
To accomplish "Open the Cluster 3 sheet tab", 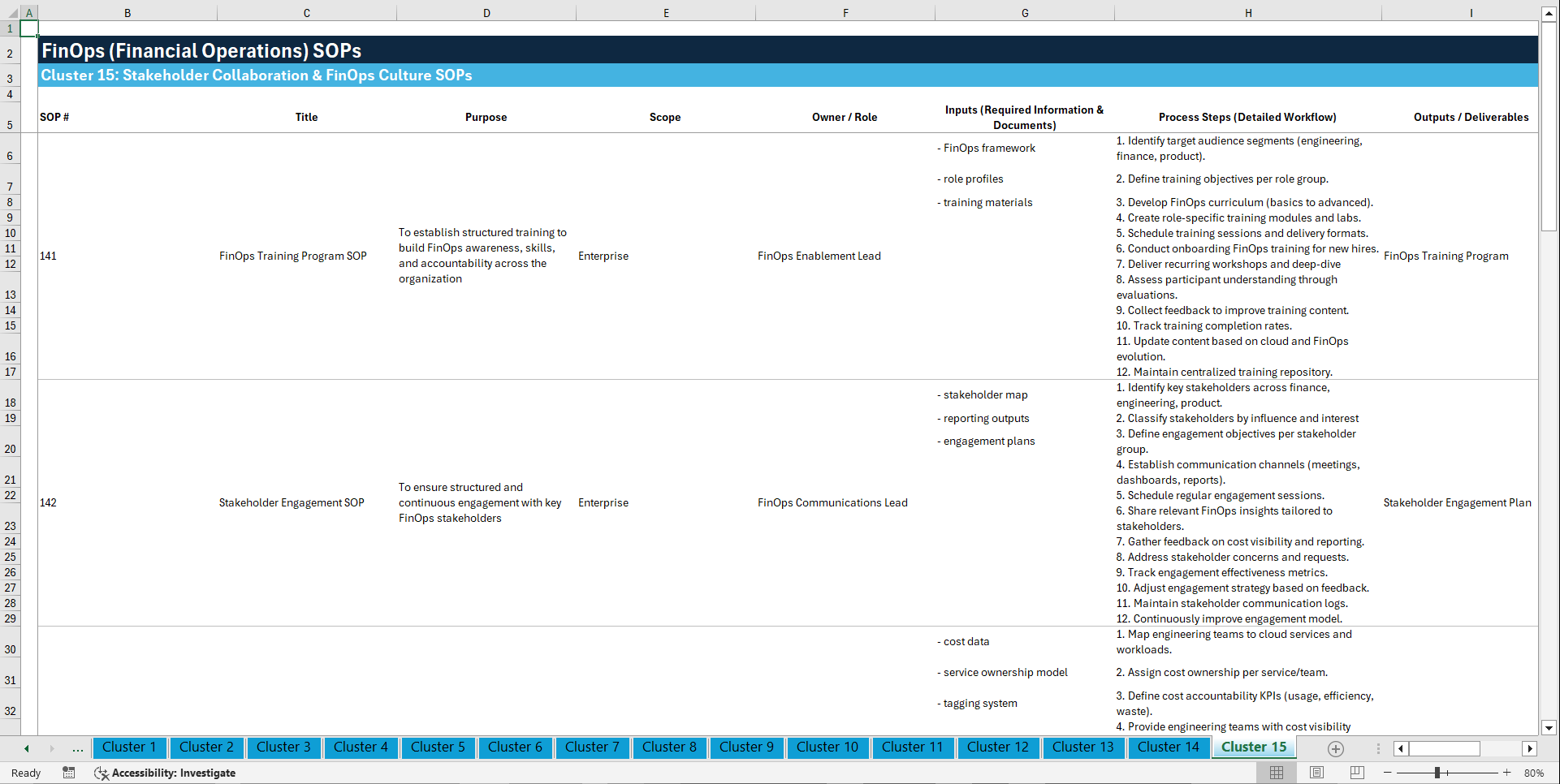I will pyautogui.click(x=283, y=747).
